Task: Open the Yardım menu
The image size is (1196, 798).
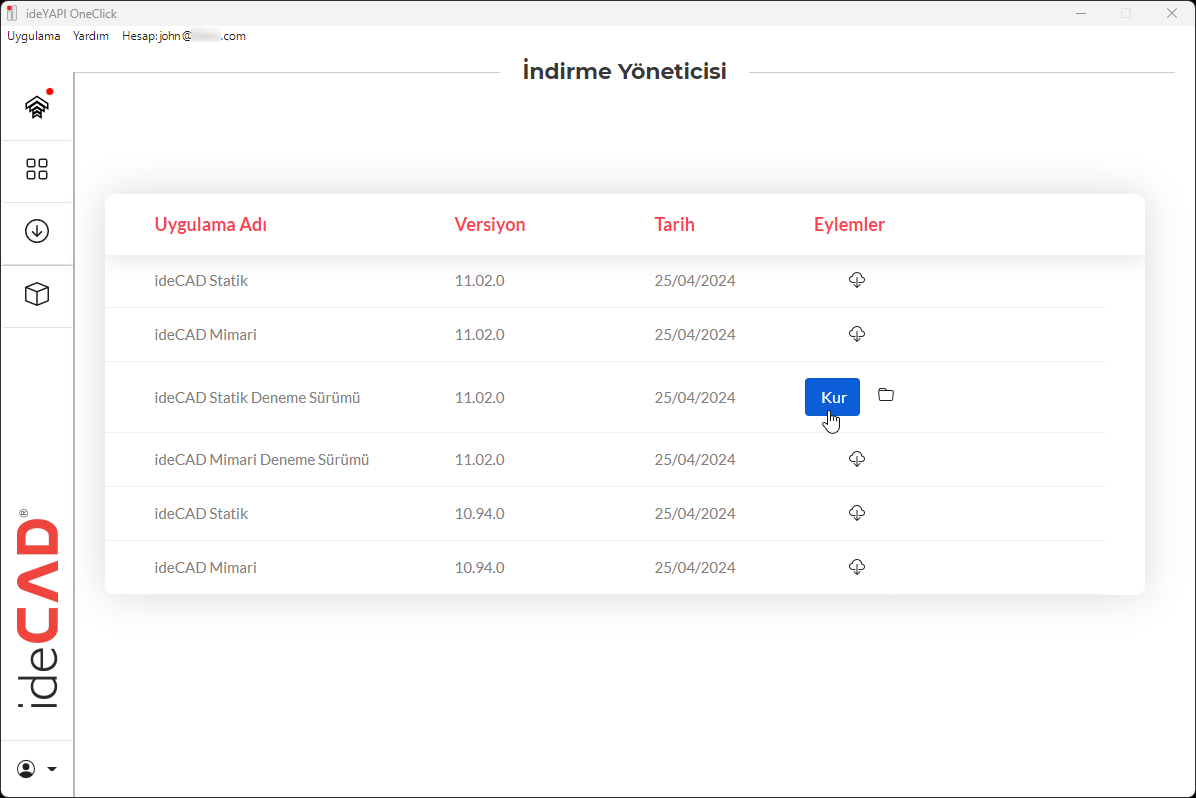Action: pyautogui.click(x=91, y=36)
